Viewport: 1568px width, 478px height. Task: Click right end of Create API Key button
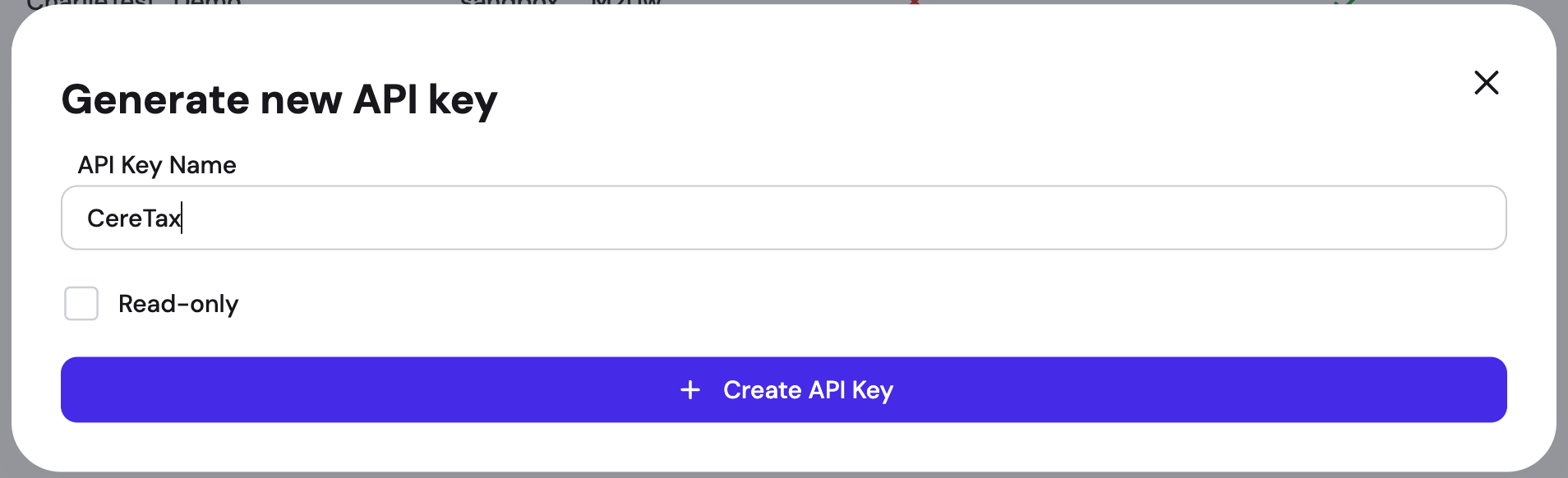click(1463, 390)
